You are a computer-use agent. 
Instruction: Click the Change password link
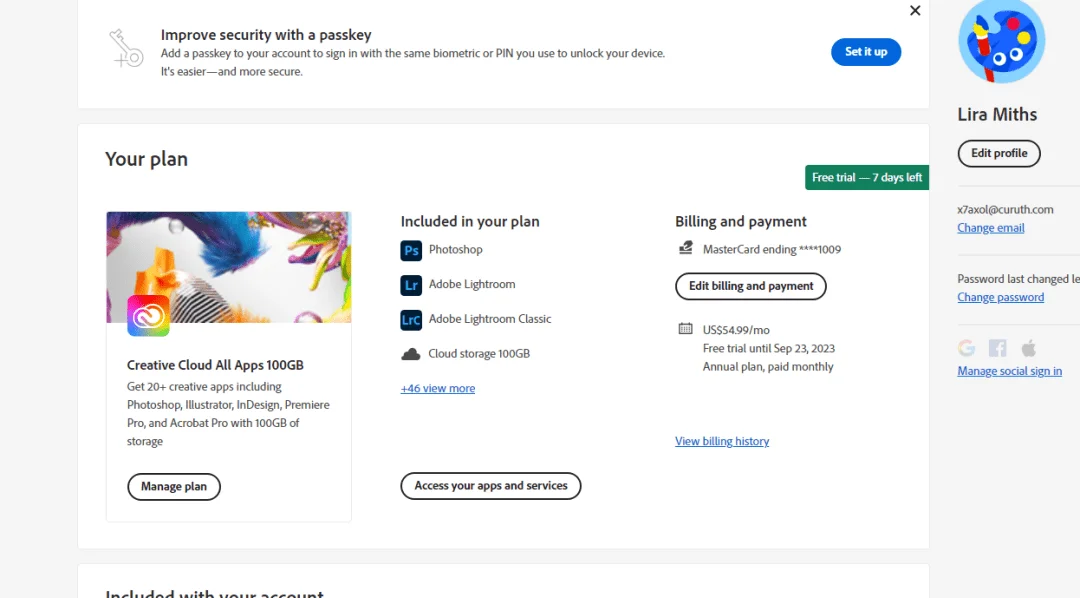[x=1000, y=297]
